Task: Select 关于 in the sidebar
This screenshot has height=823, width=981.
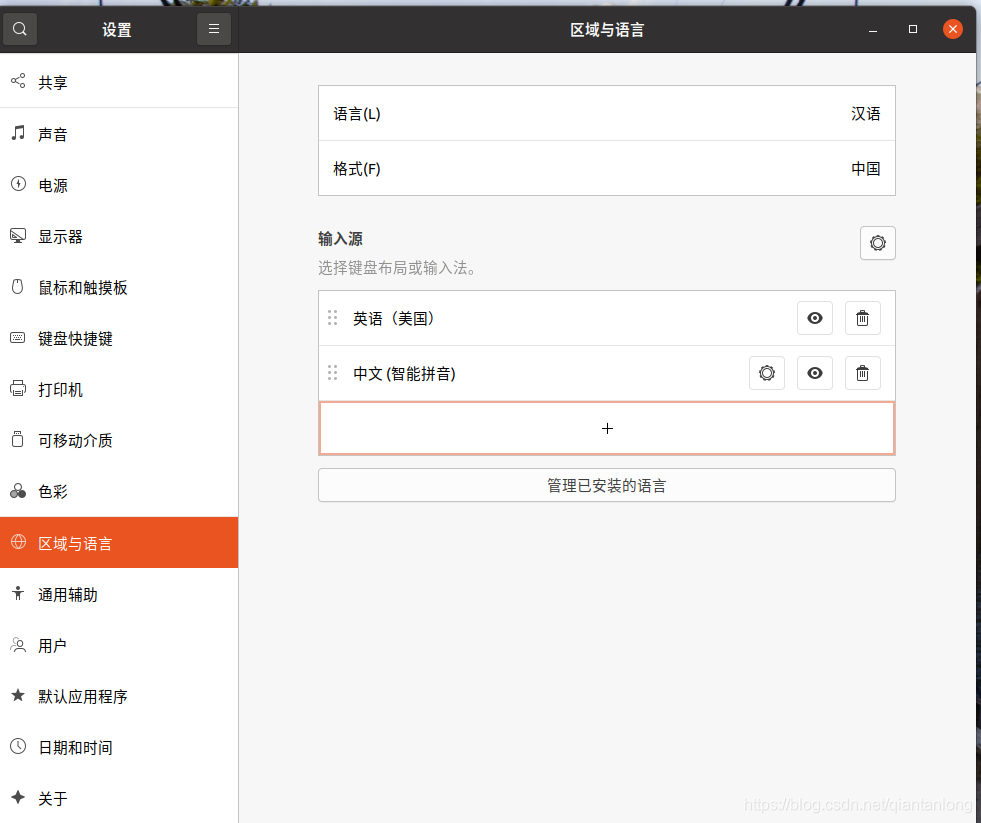Action: 119,798
